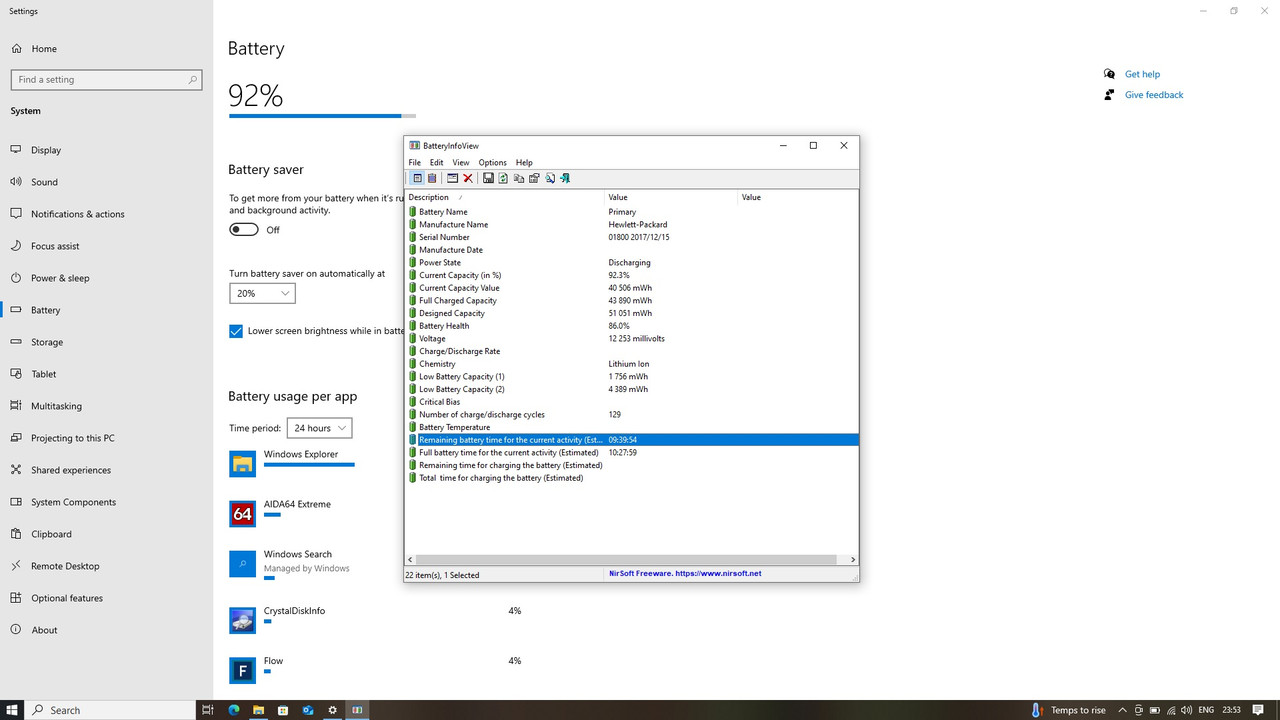
Task: Click the Give feedback link
Action: [1154, 95]
